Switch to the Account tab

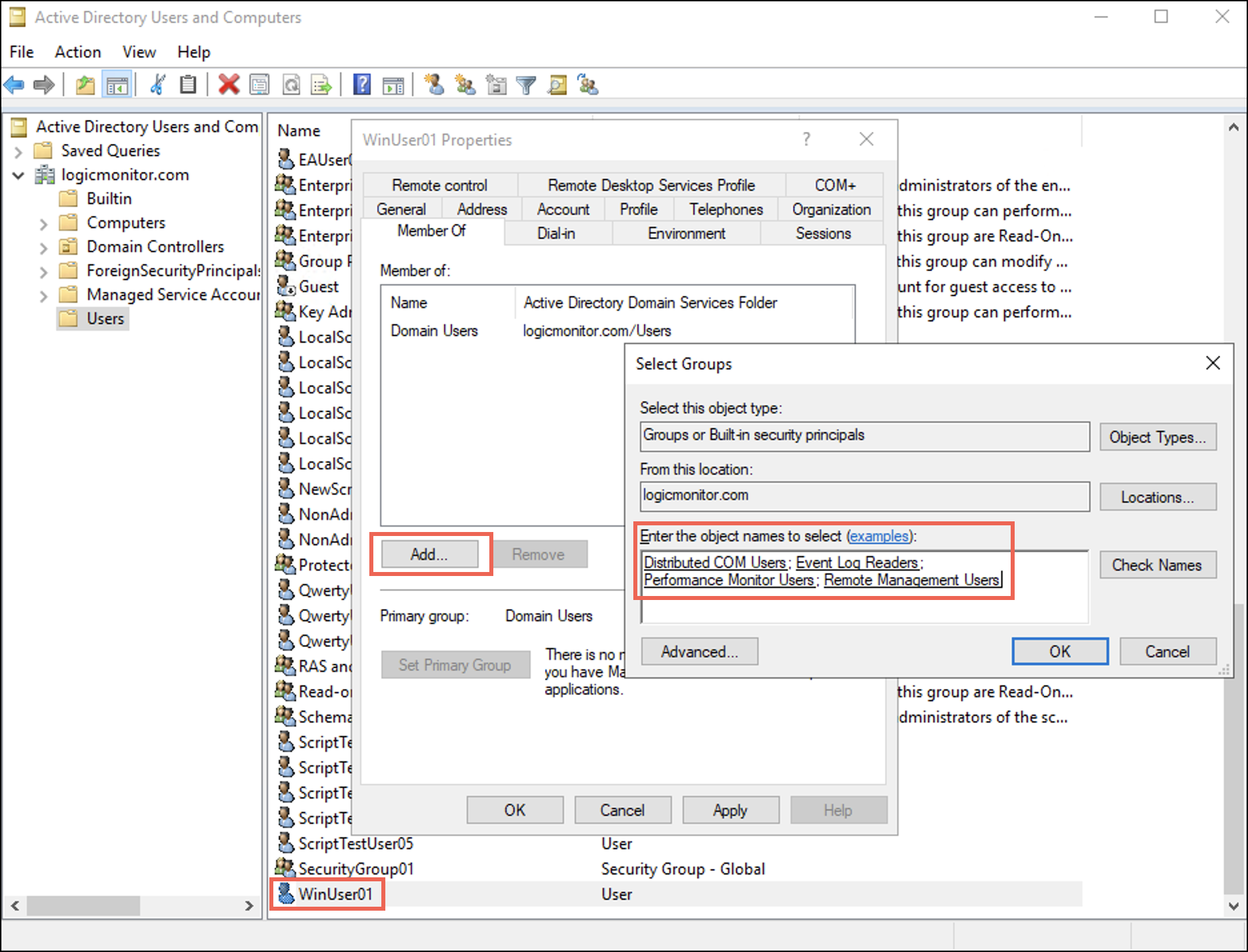coord(563,209)
